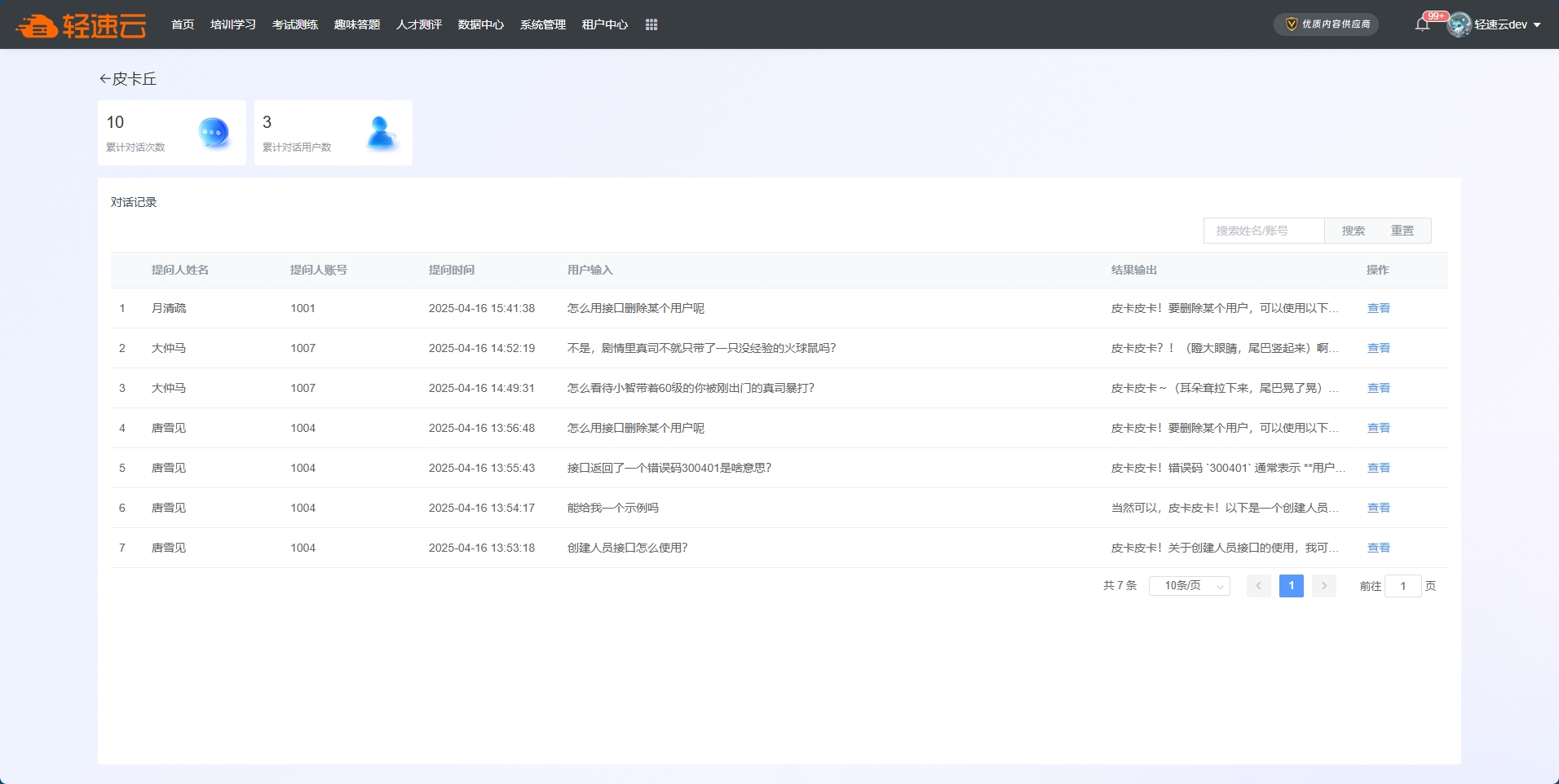Click the 搜索姓名/账号 search field
This screenshot has height=784, width=1559.
1264,231
